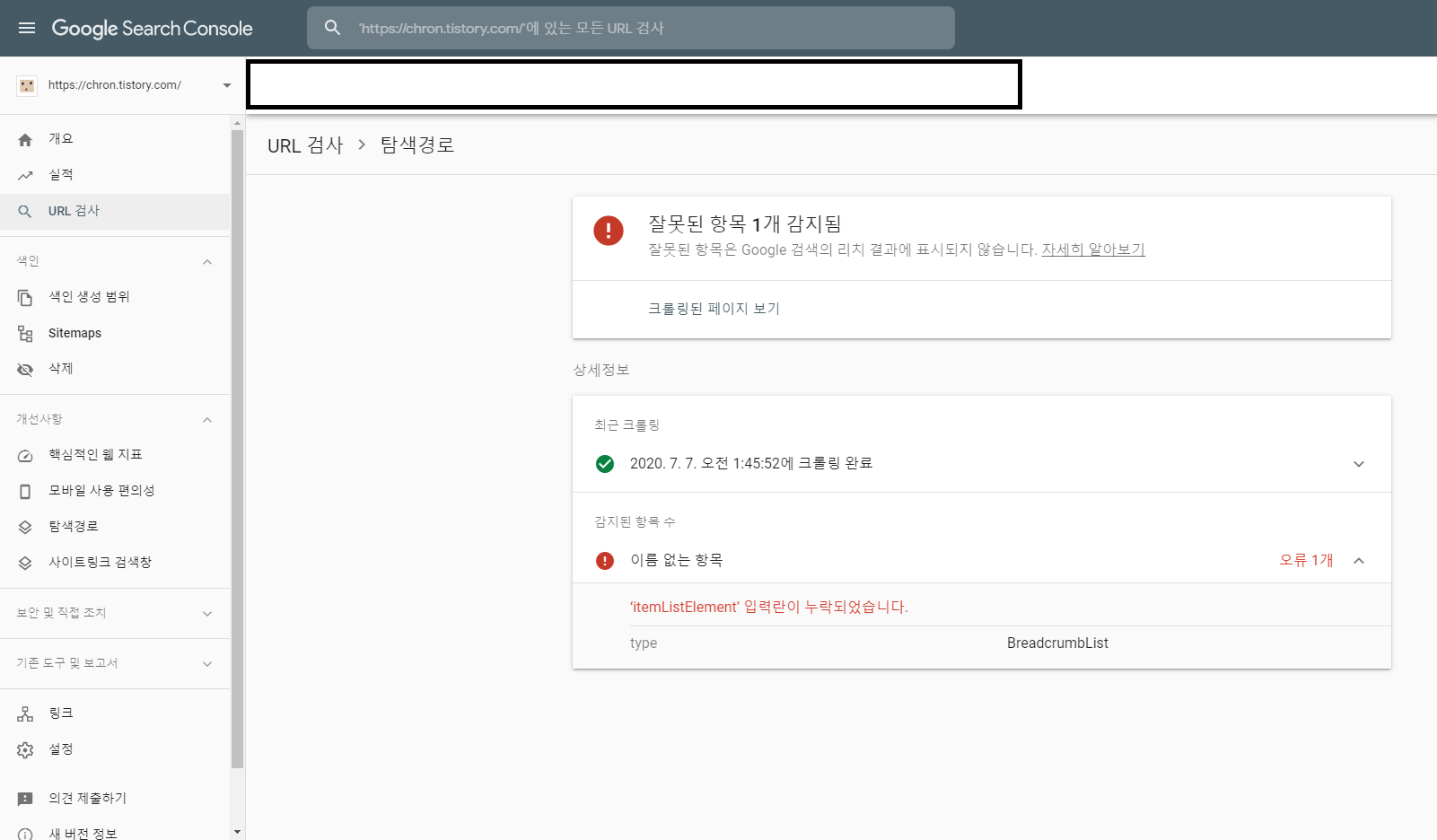The height and width of the screenshot is (840, 1437).
Task: Select URL 검사 in the sidebar
Action: click(115, 211)
